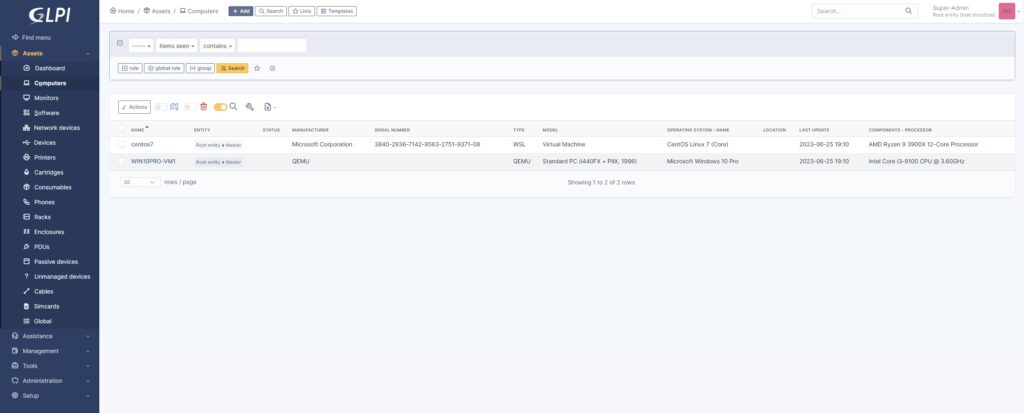
Task: Click the blue map view icon
Action: tap(174, 107)
